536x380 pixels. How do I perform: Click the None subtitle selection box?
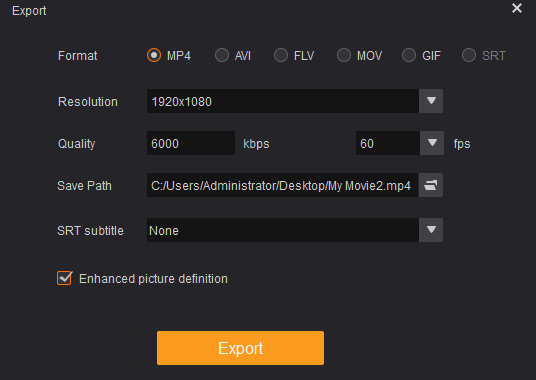click(x=283, y=230)
